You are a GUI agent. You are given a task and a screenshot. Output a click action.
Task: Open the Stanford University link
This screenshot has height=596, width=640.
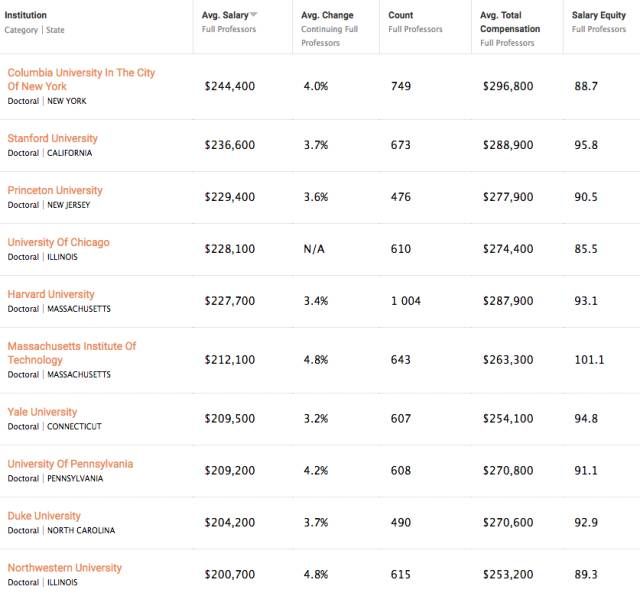pyautogui.click(x=53, y=138)
